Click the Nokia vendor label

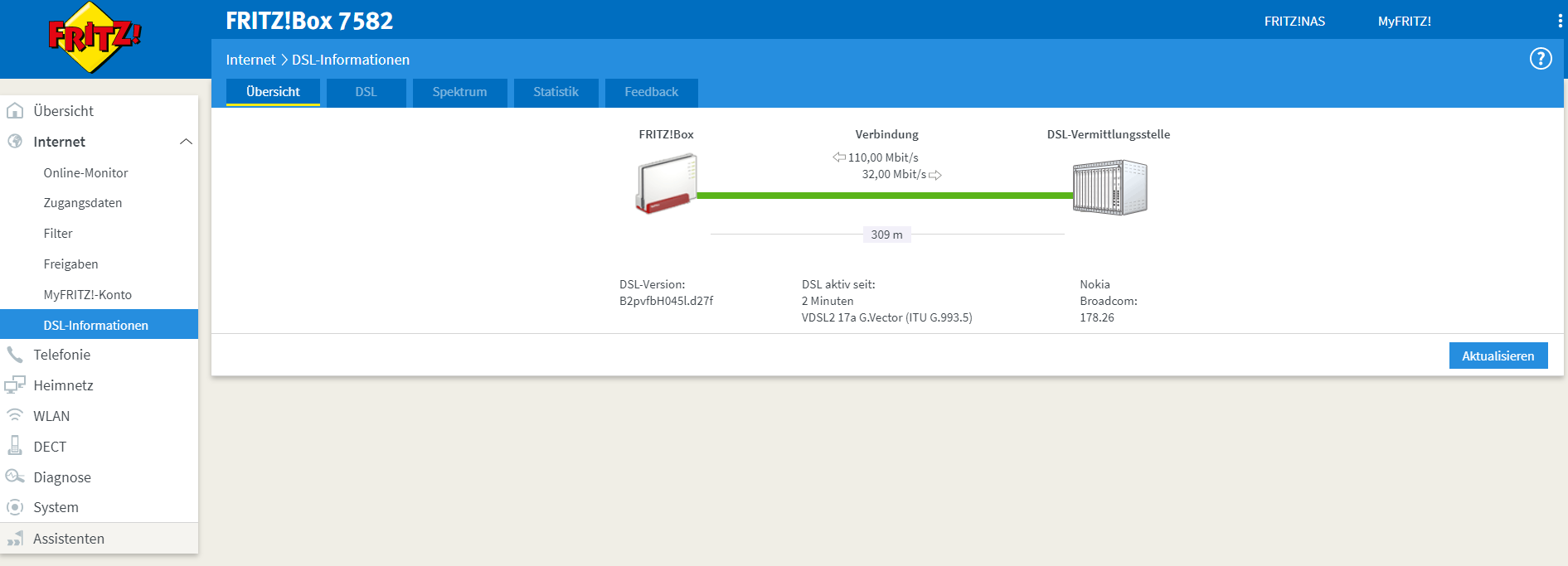pyautogui.click(x=1095, y=284)
